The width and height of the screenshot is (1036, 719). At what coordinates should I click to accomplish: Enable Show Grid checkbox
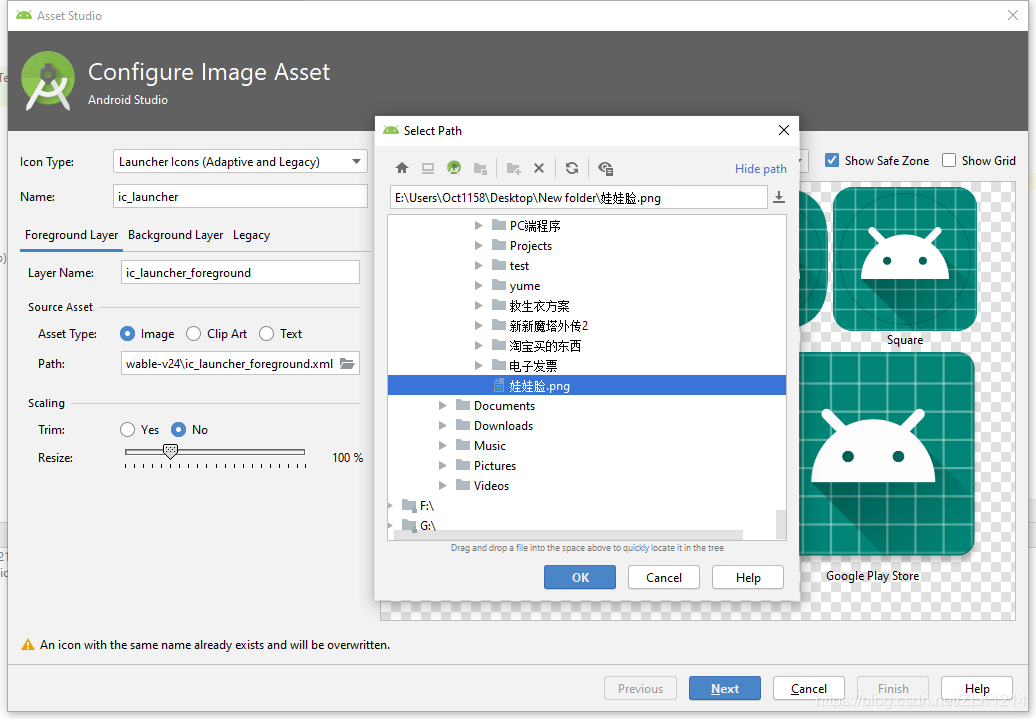949,160
